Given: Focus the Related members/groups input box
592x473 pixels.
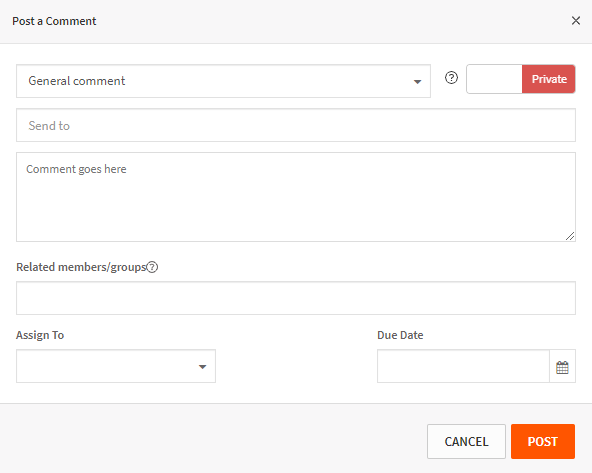Looking at the screenshot, I should click(296, 298).
